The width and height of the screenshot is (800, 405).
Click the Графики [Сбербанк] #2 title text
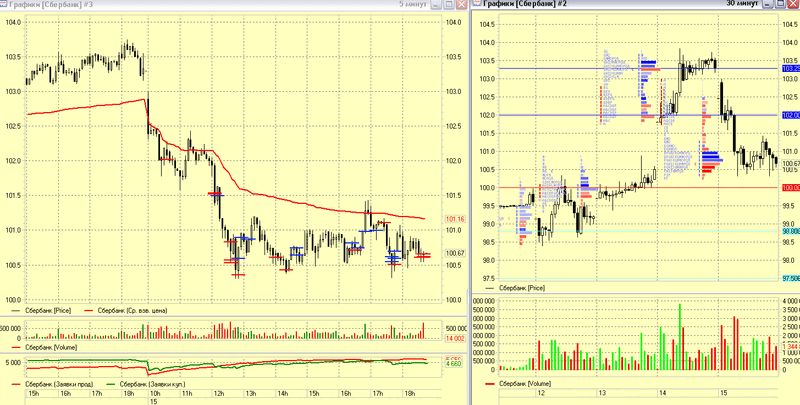pyautogui.click(x=524, y=4)
